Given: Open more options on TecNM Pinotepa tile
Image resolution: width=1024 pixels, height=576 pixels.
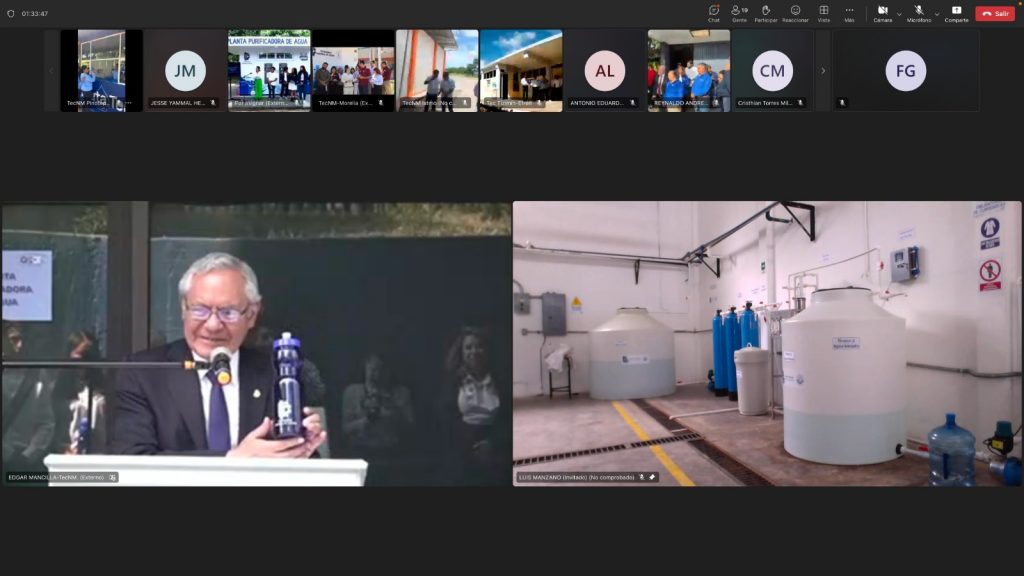Looking at the screenshot, I should 129,103.
